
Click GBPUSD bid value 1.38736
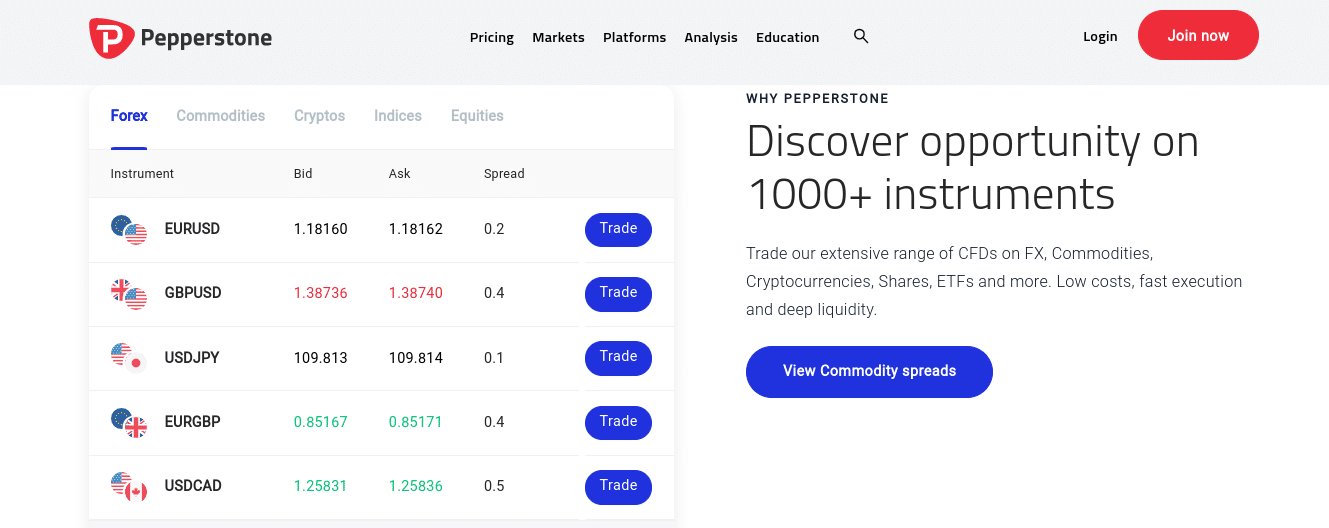pyautogui.click(x=321, y=293)
